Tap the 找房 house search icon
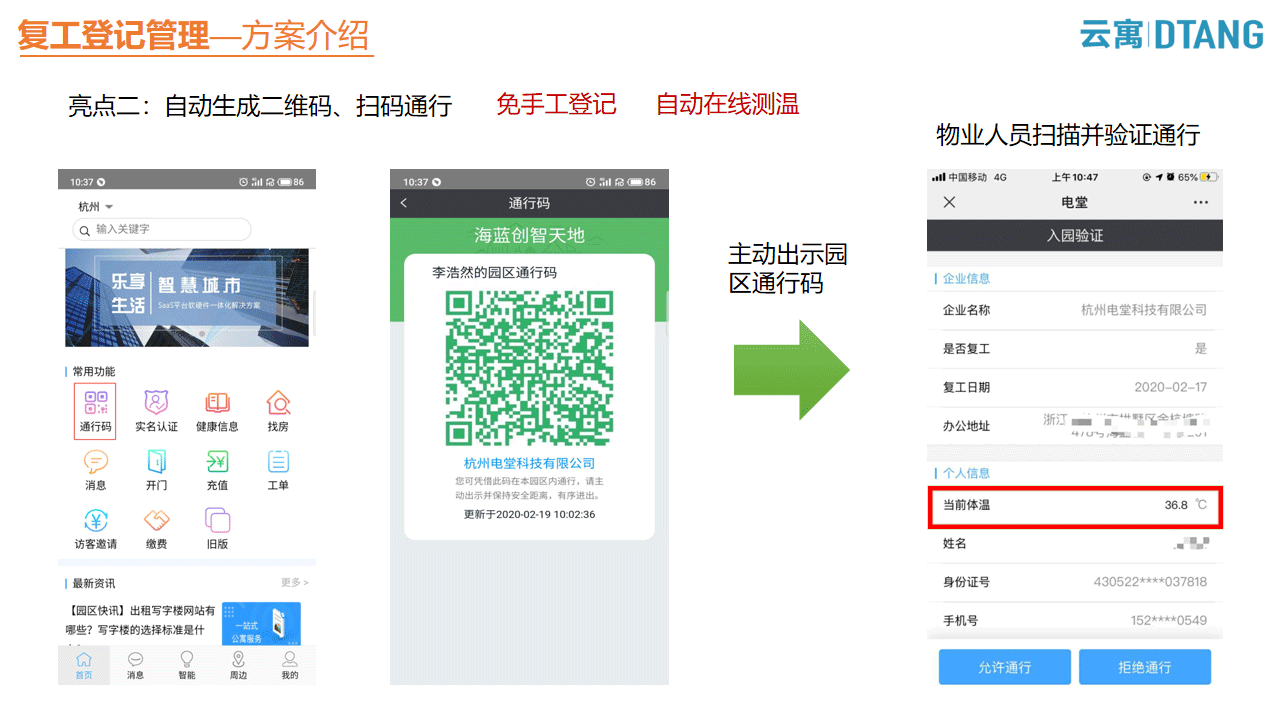1280x720 pixels. 278,410
